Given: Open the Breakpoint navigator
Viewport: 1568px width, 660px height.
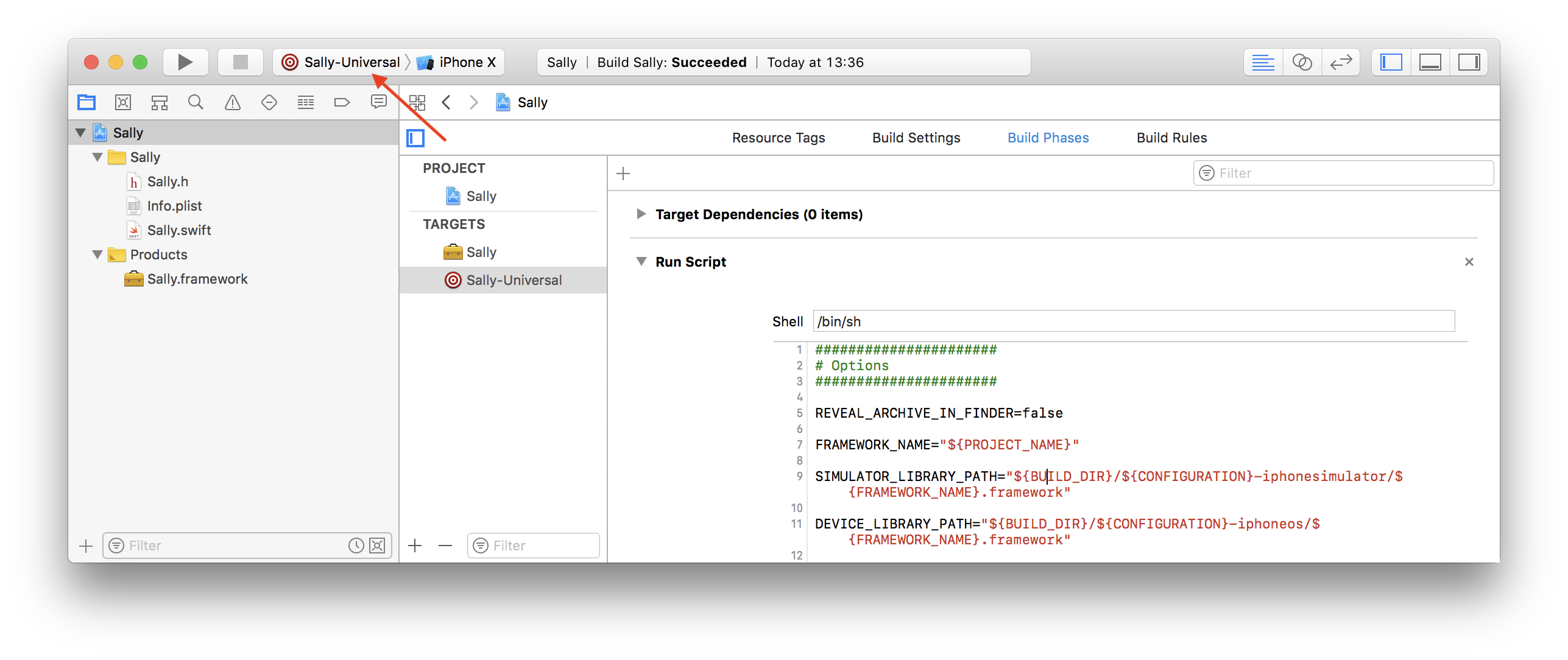Looking at the screenshot, I should (x=342, y=102).
